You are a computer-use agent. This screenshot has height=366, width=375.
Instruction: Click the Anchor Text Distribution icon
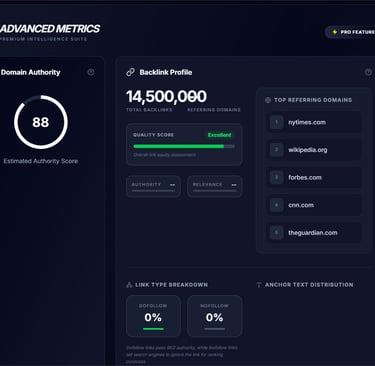[259, 285]
